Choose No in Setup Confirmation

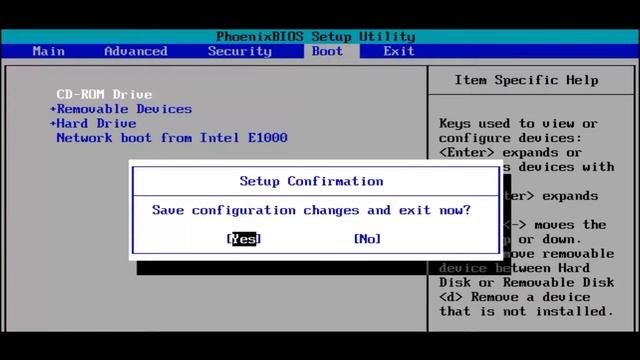(x=367, y=239)
